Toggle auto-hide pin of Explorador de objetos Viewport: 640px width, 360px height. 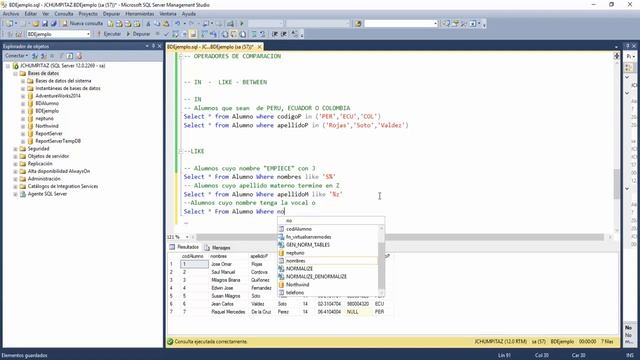153,46
